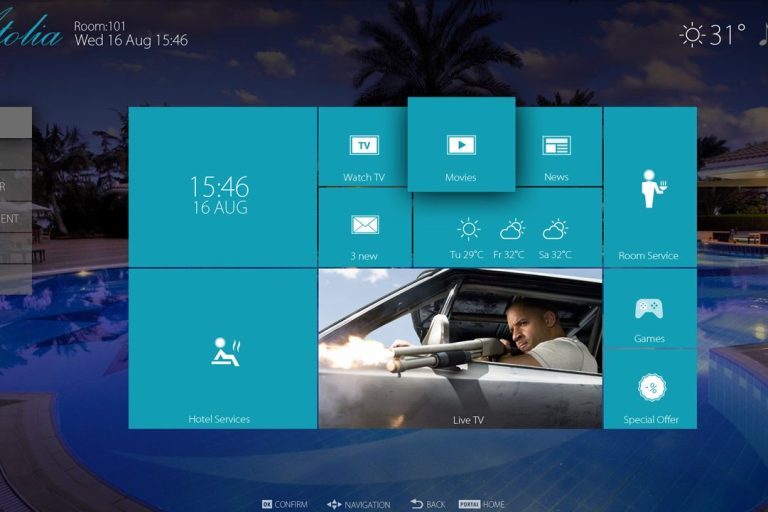This screenshot has height=512, width=768.
Task: Click the "Hotel Services" label
Action: tap(219, 419)
